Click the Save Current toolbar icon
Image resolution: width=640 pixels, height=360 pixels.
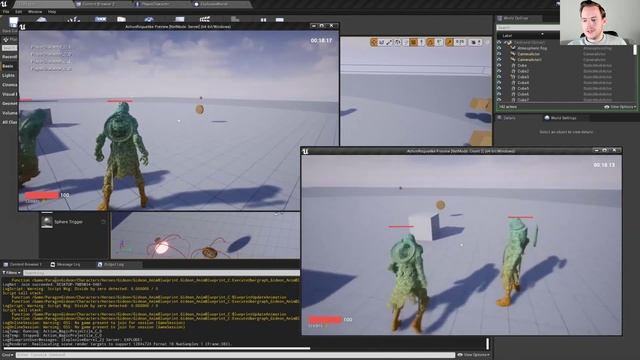coord(13,21)
